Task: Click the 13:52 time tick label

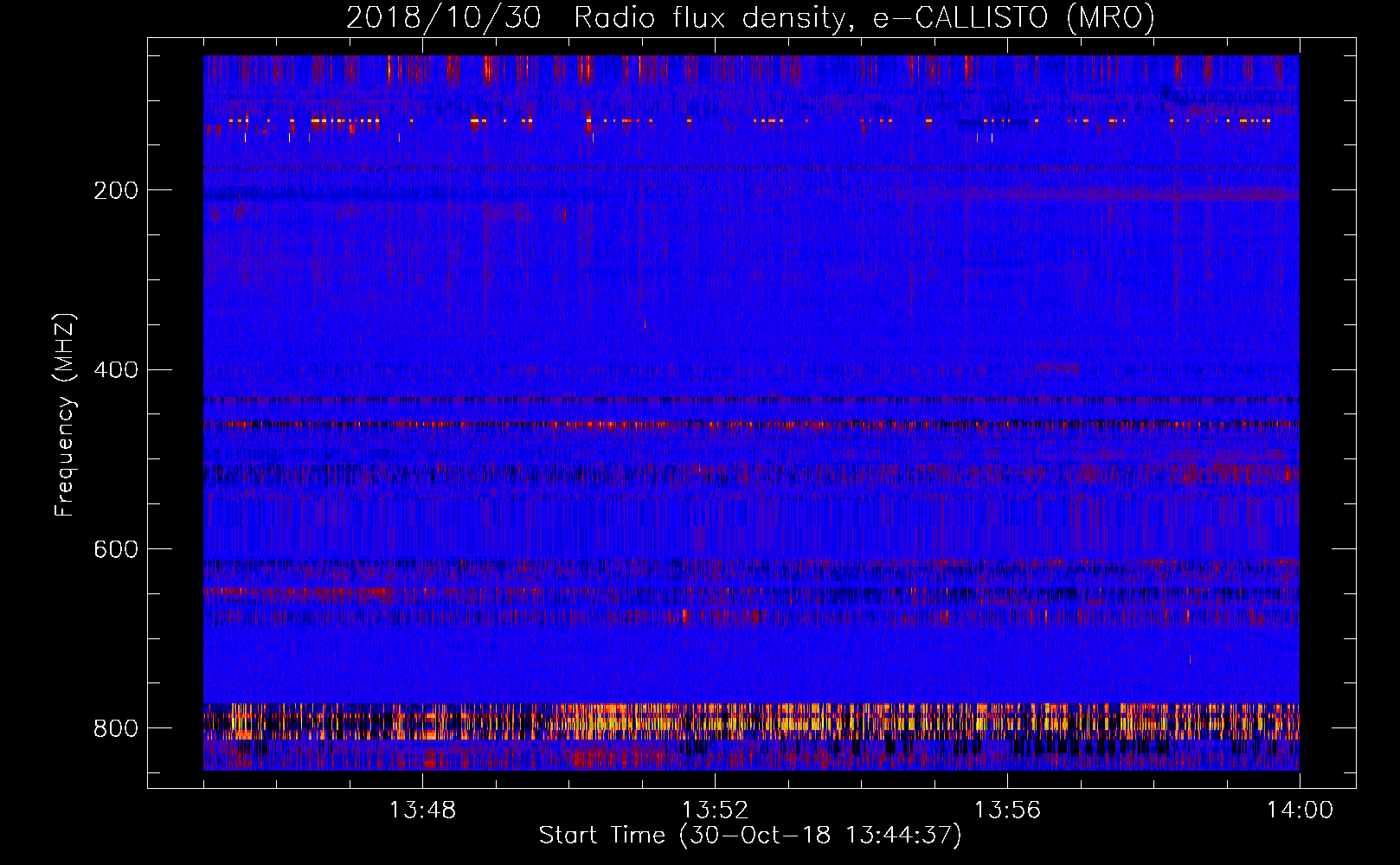Action: point(715,811)
